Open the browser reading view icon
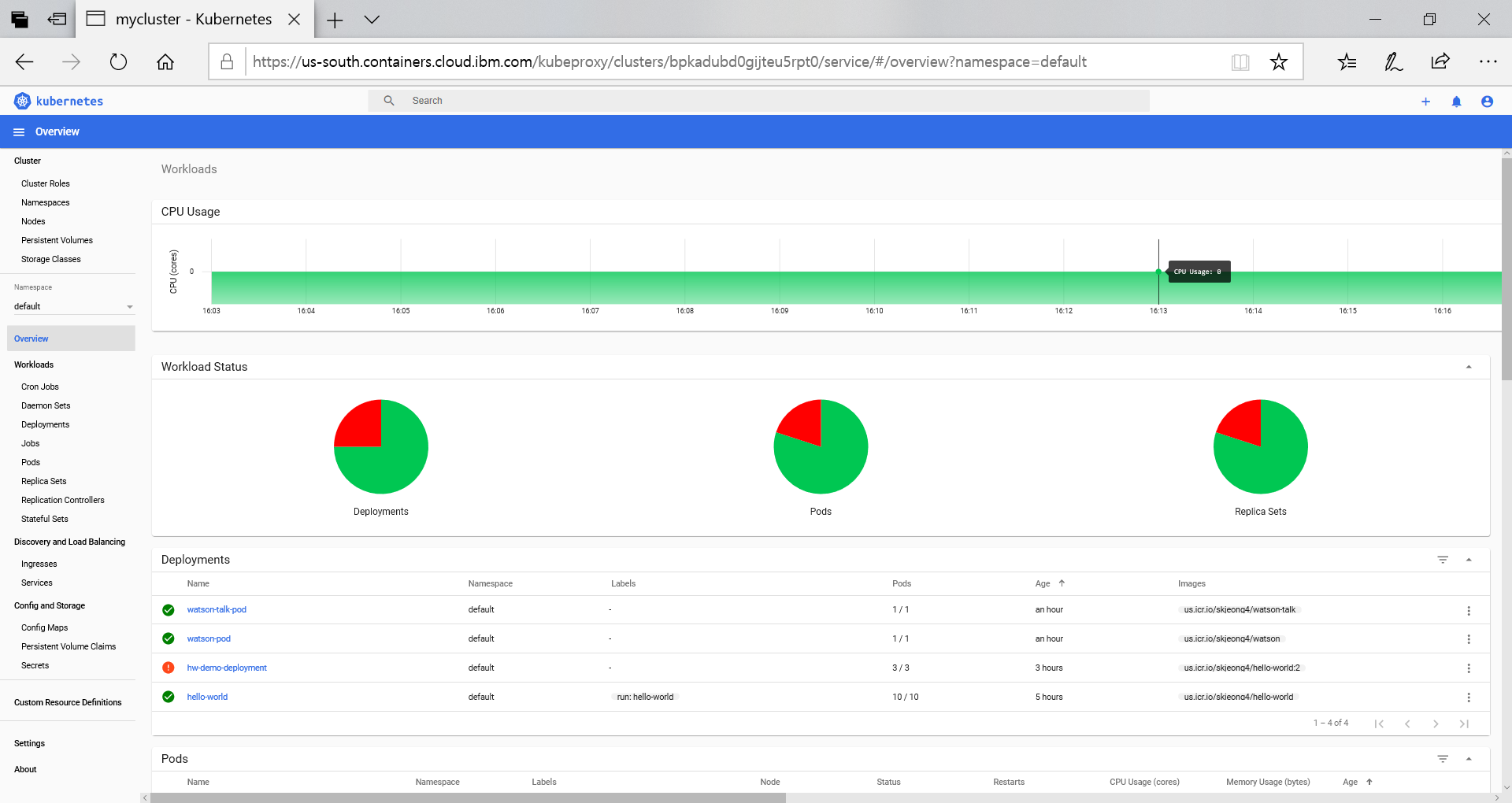Image resolution: width=1512 pixels, height=803 pixels. (x=1240, y=62)
